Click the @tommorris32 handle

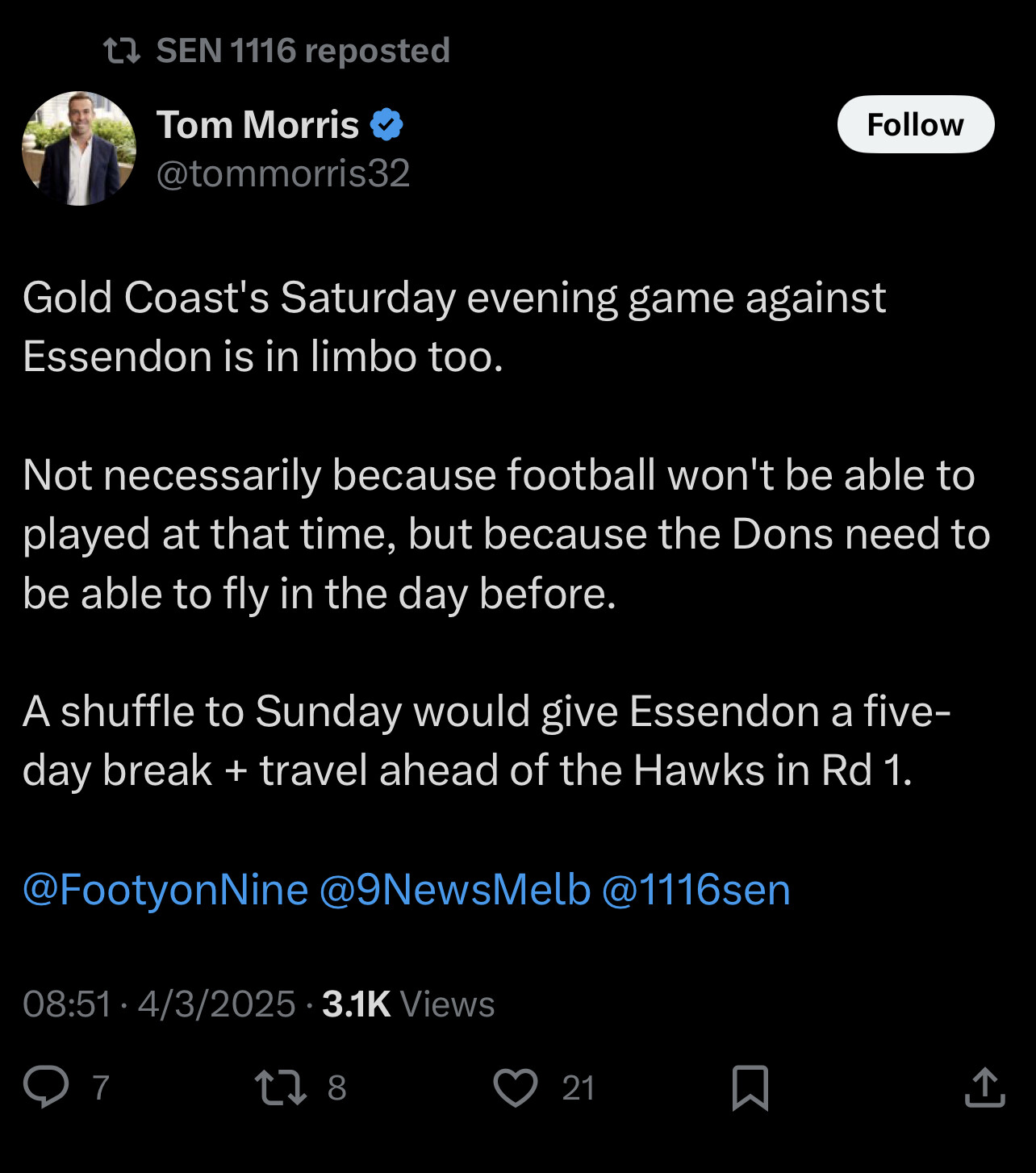click(283, 173)
